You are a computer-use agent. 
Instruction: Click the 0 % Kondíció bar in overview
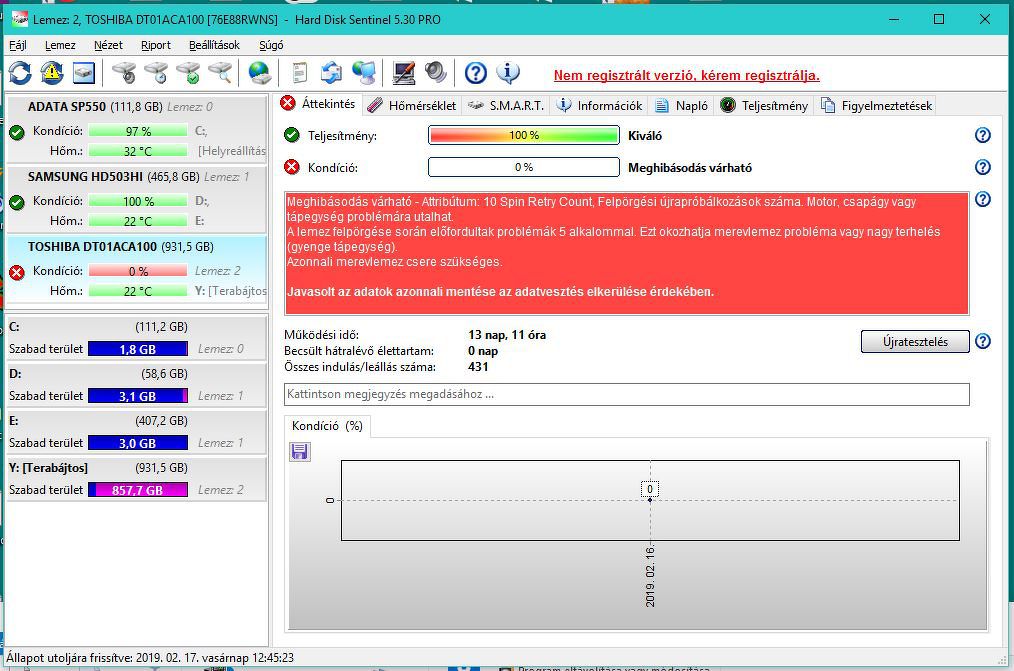click(x=524, y=167)
